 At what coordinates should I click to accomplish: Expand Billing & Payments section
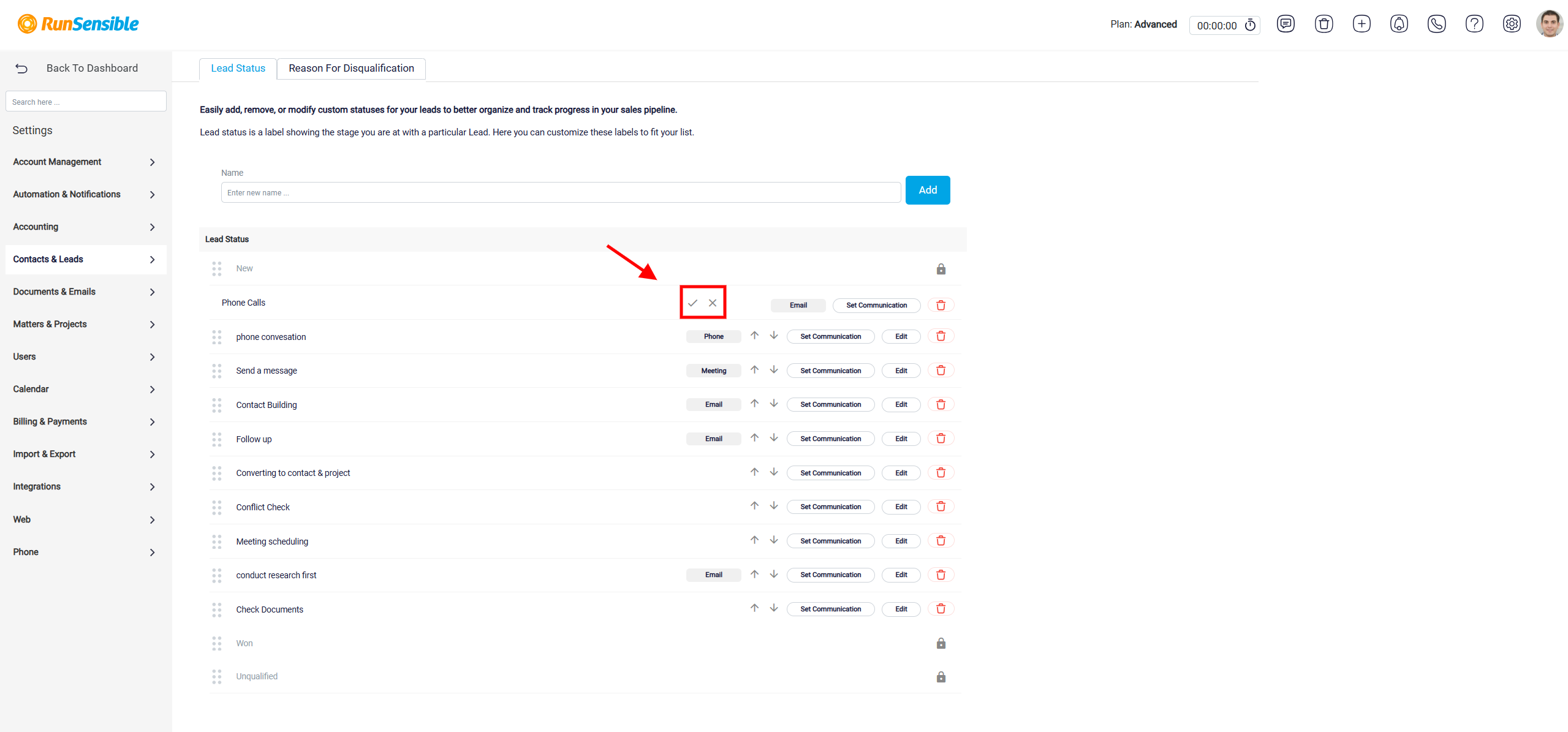tap(85, 421)
